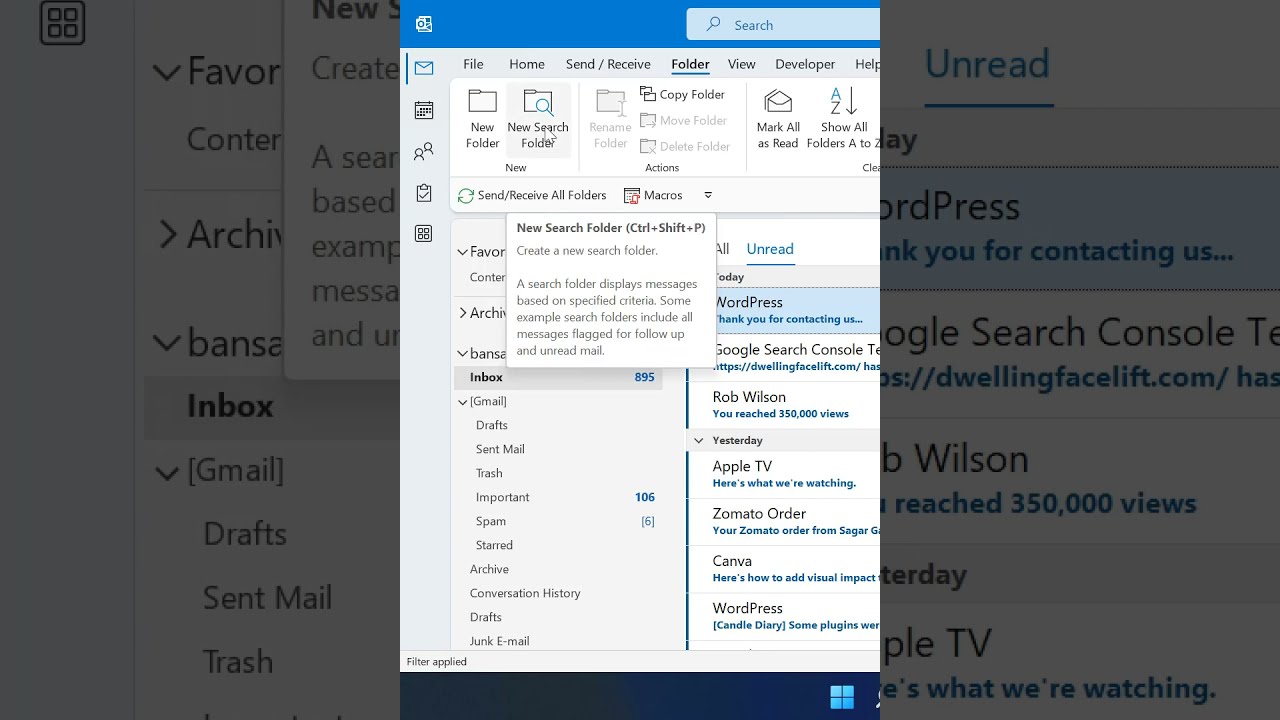
Task: Open Rob Wilson's "350,000 views" email
Action: click(x=783, y=405)
